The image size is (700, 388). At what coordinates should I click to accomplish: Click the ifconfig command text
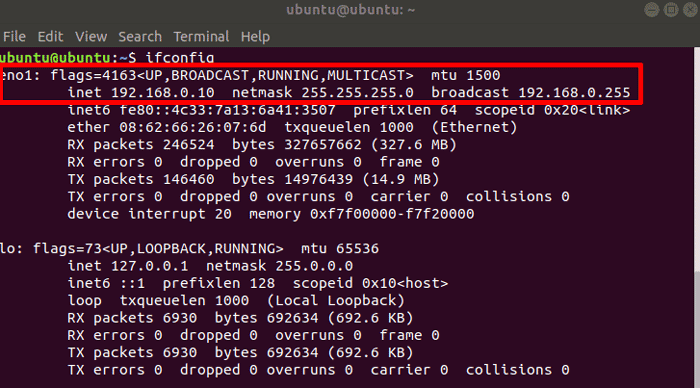click(180, 58)
